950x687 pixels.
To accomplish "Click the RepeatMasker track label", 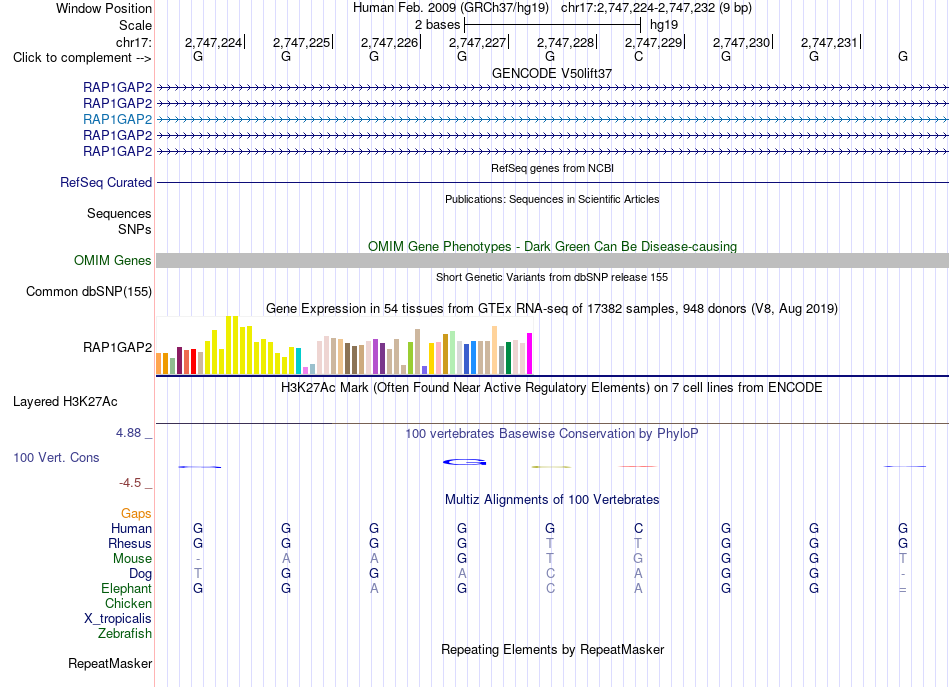I will click(110, 664).
